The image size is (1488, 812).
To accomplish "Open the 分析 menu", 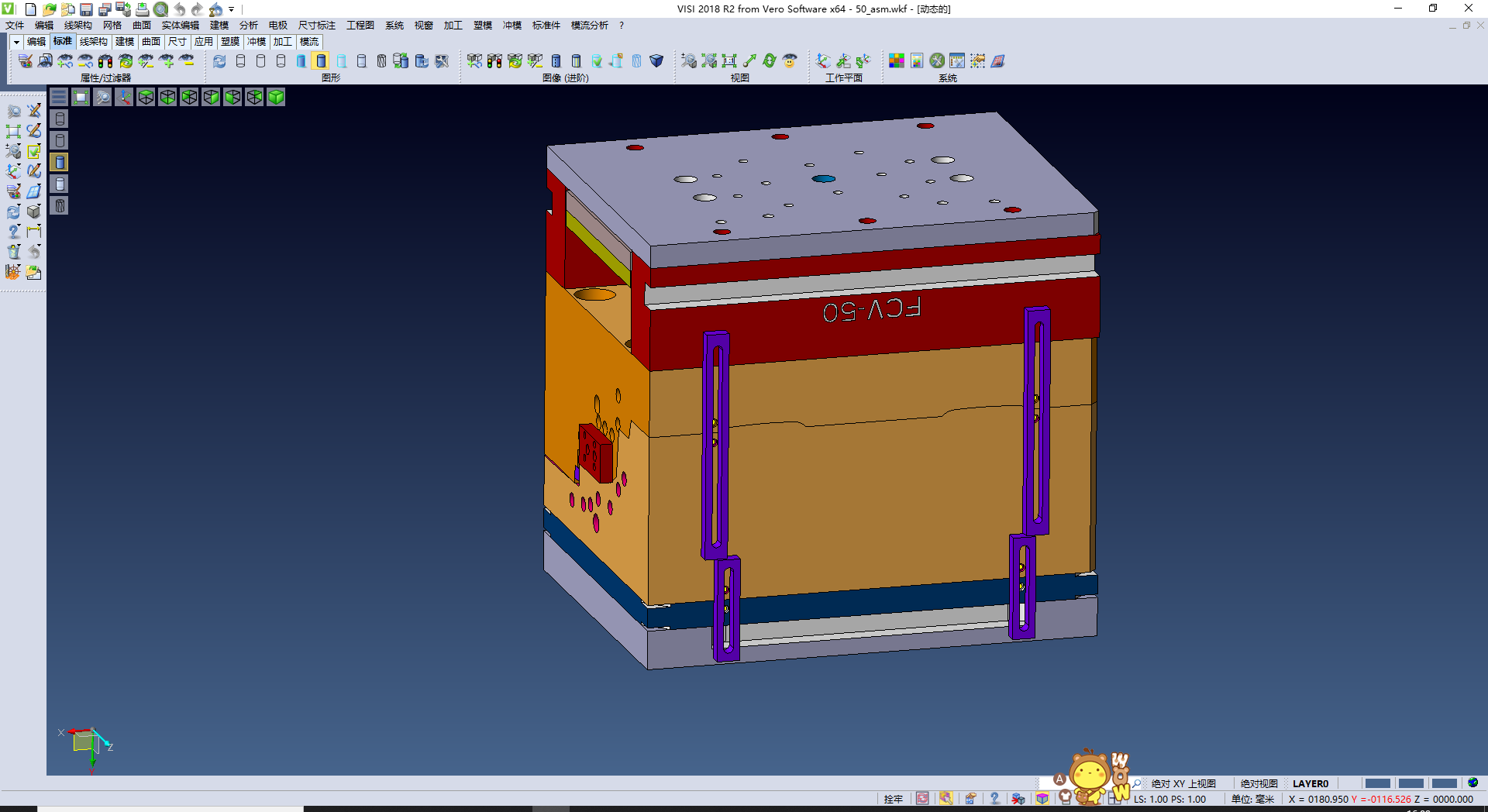I will tap(248, 26).
